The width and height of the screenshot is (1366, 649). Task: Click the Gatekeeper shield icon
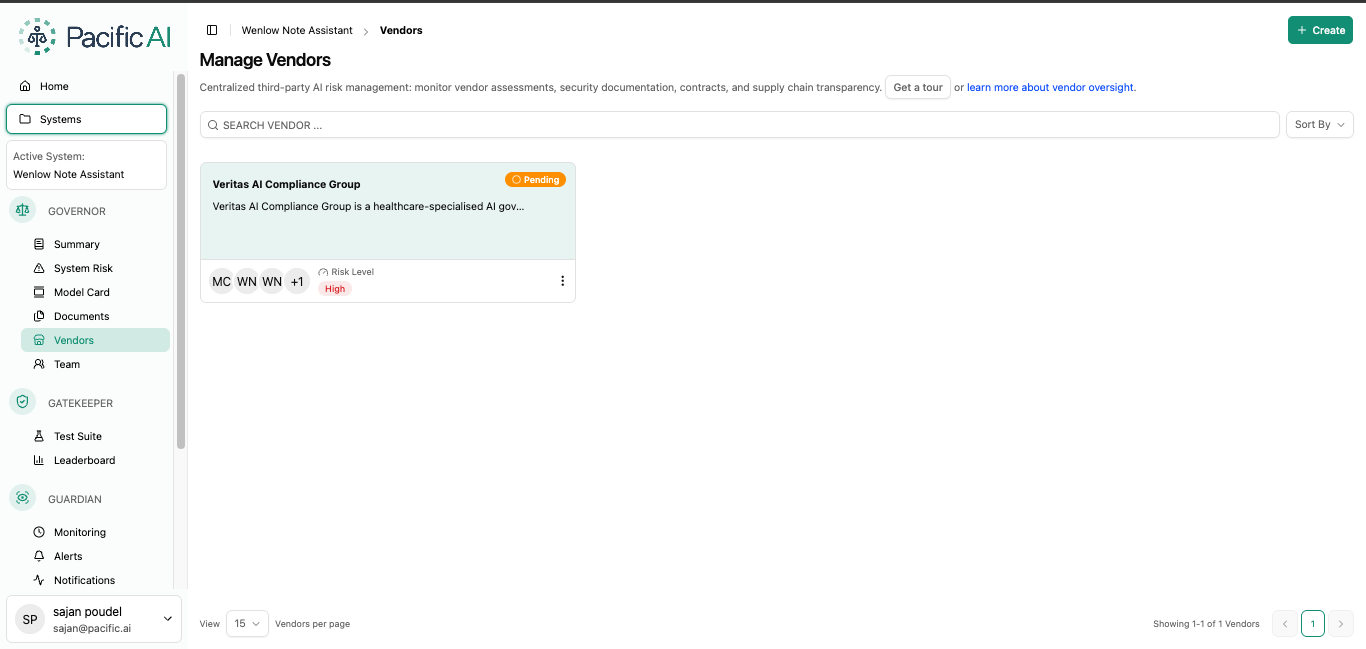(23, 403)
